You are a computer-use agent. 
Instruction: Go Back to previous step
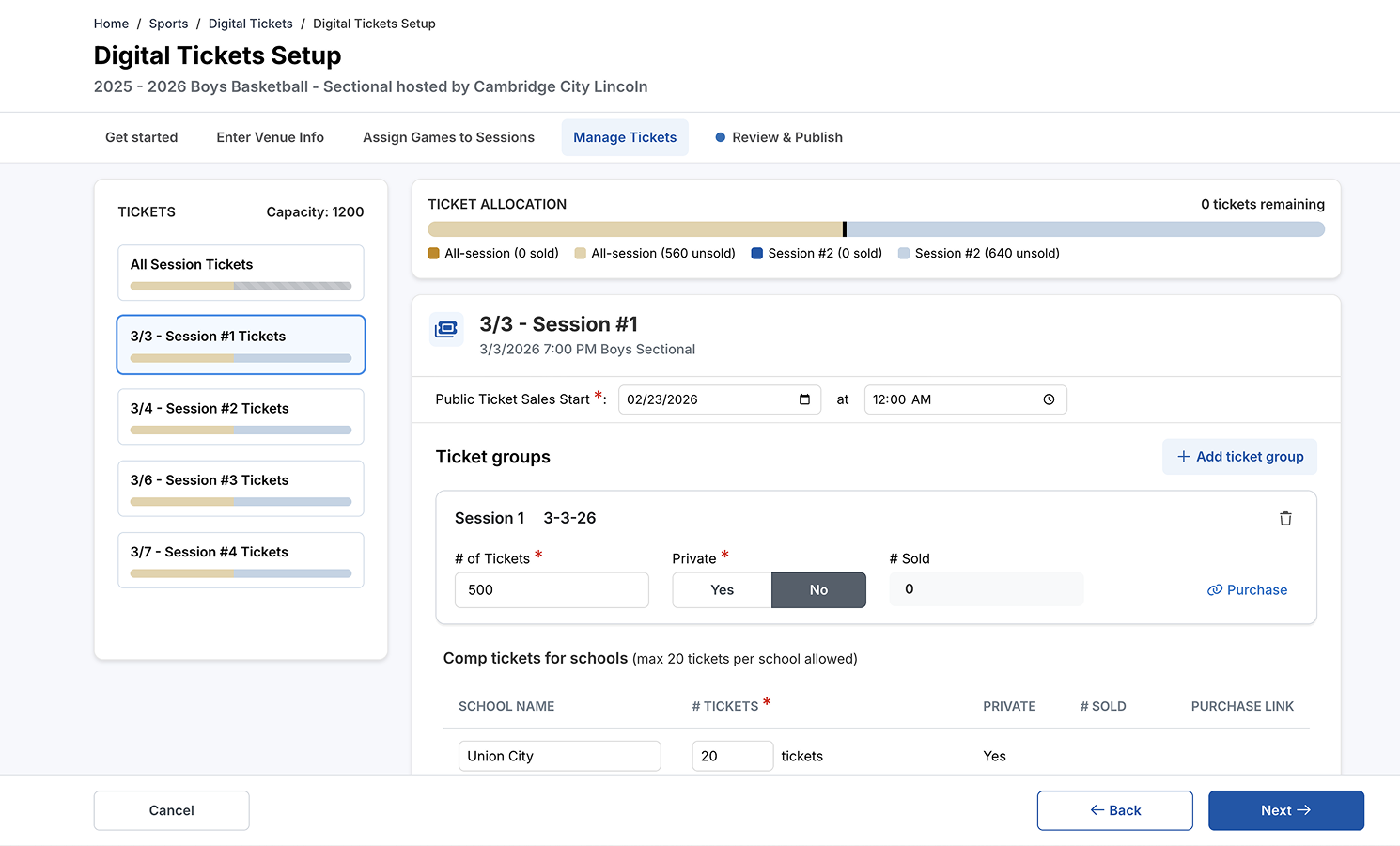(x=1115, y=810)
